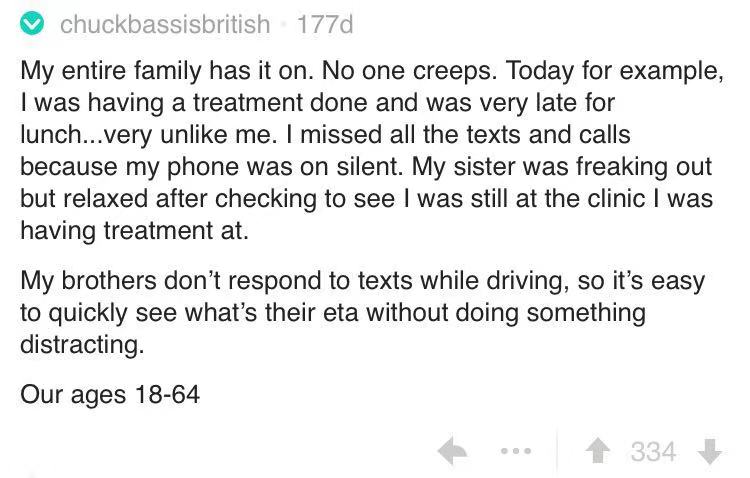Click the vertical divider beside the upvote arrow

(557, 451)
